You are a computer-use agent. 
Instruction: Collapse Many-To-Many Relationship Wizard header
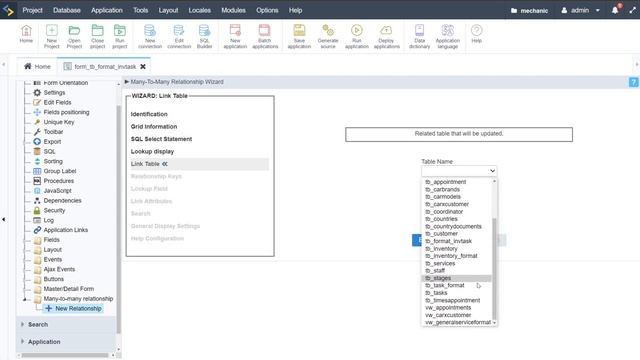click(127, 82)
